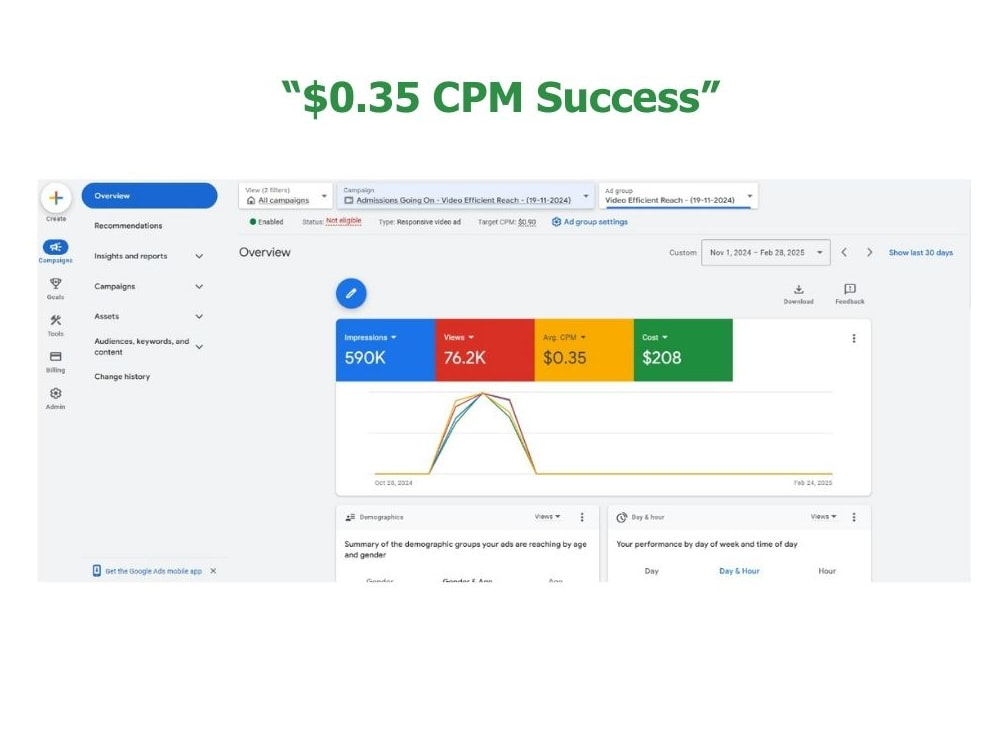Screen dimensions: 1000x750
Task: Open Demographics card three-dot menu
Action: pos(582,517)
